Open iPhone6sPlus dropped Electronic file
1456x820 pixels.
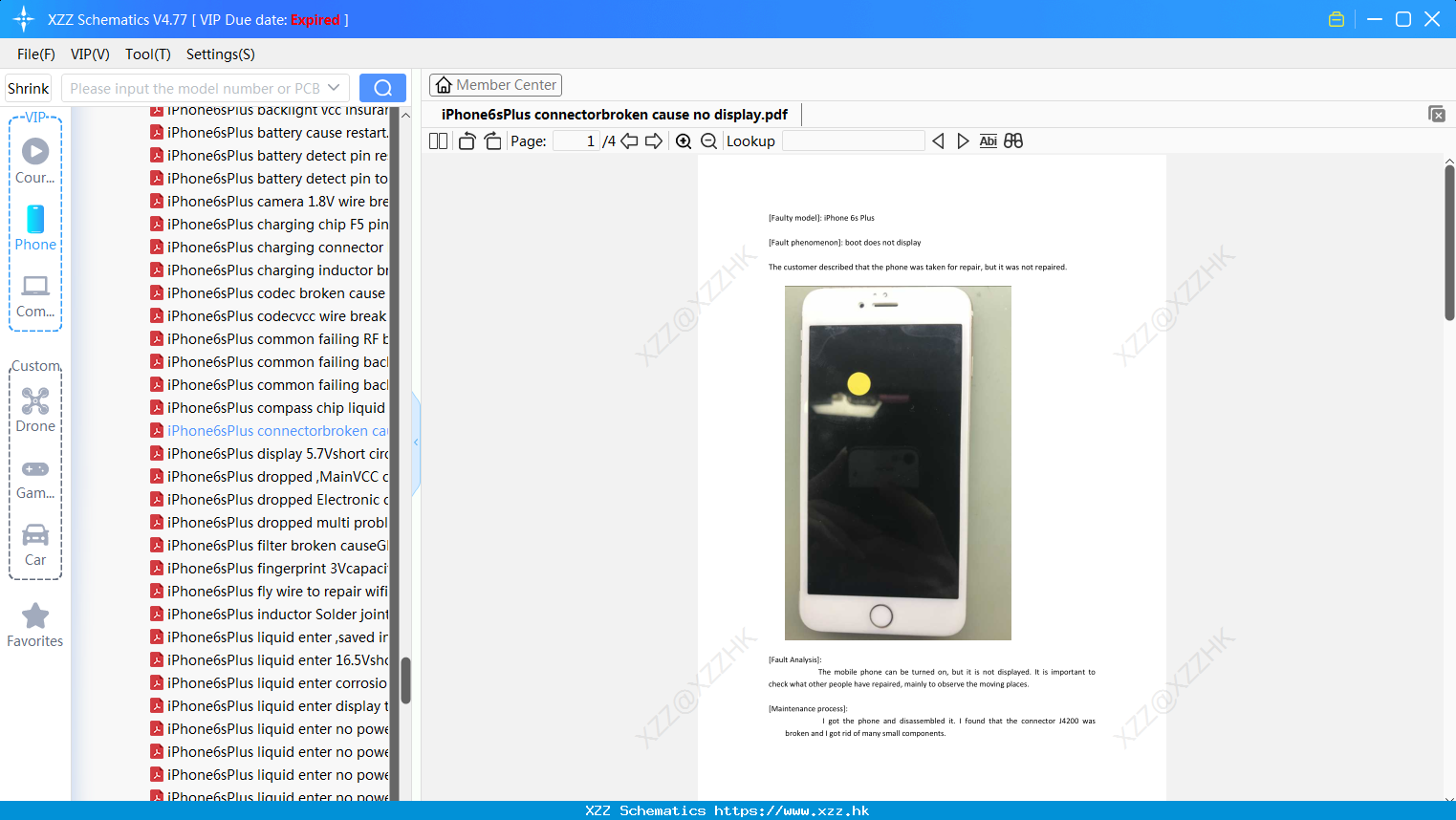coord(270,500)
